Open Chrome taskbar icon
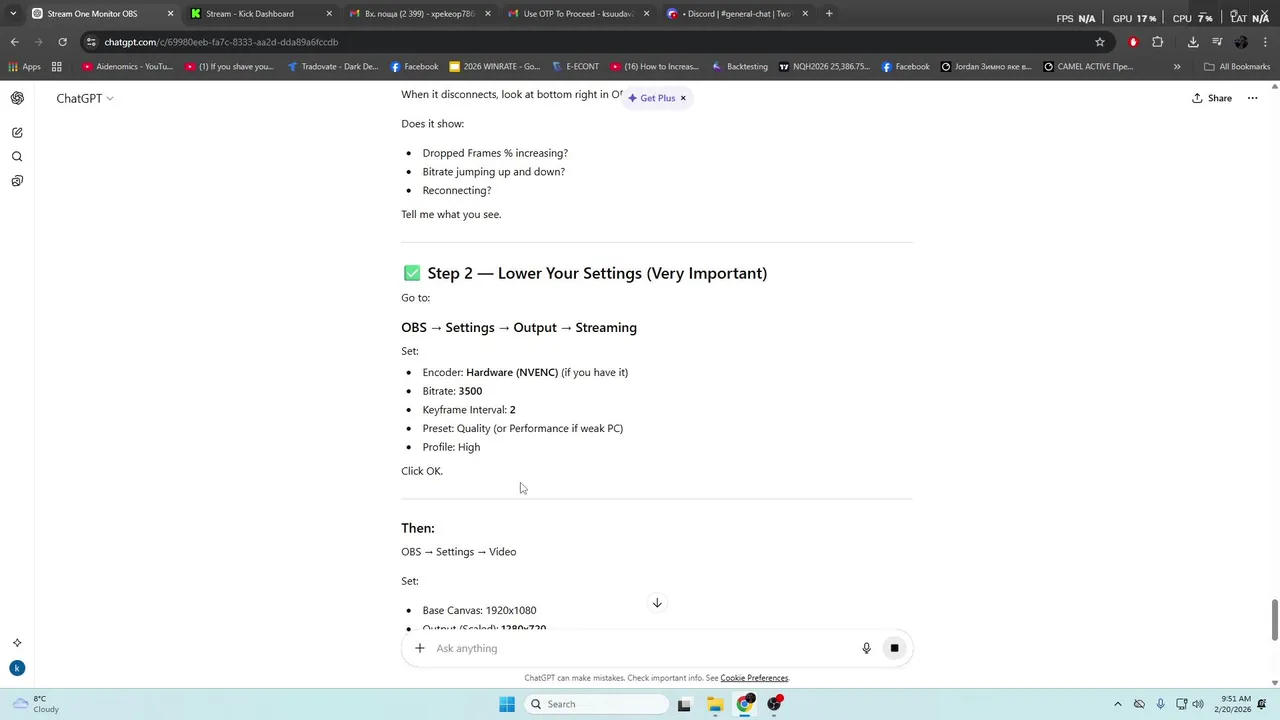This screenshot has height=720, width=1280. point(745,704)
